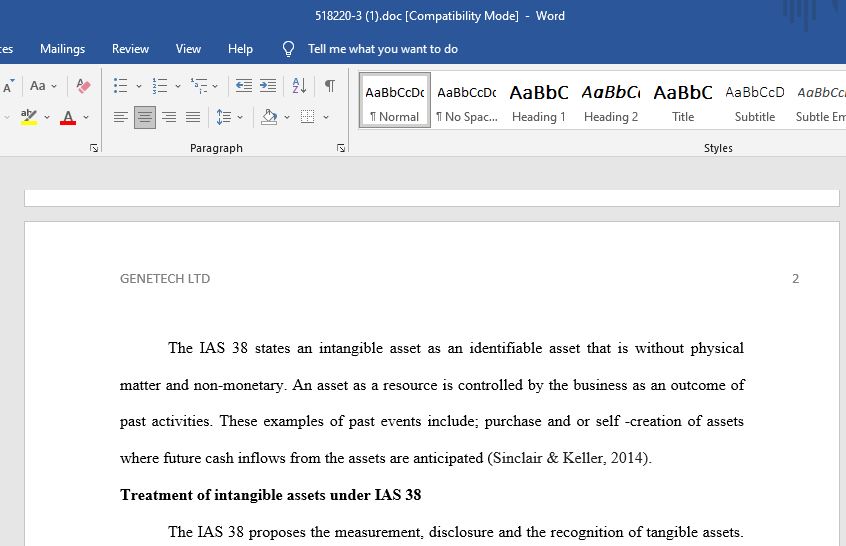Apply the Heading 1 style

pyautogui.click(x=538, y=100)
